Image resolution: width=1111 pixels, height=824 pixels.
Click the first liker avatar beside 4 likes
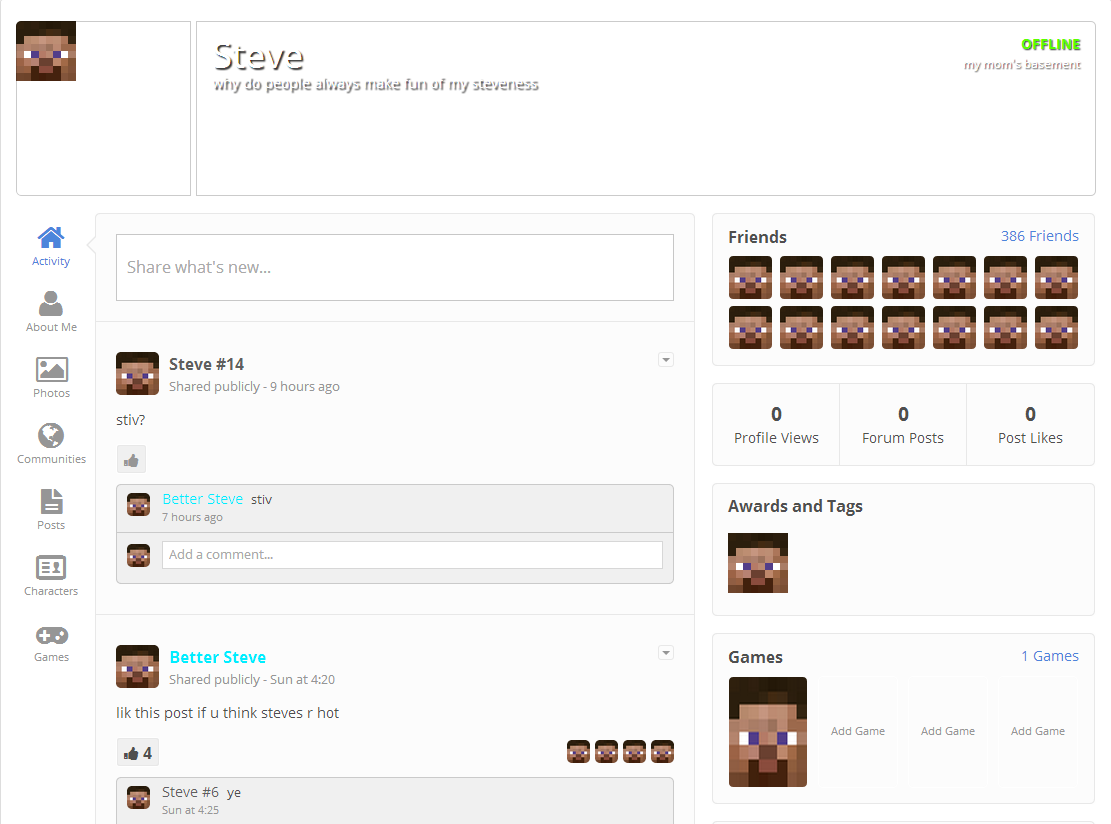click(578, 752)
